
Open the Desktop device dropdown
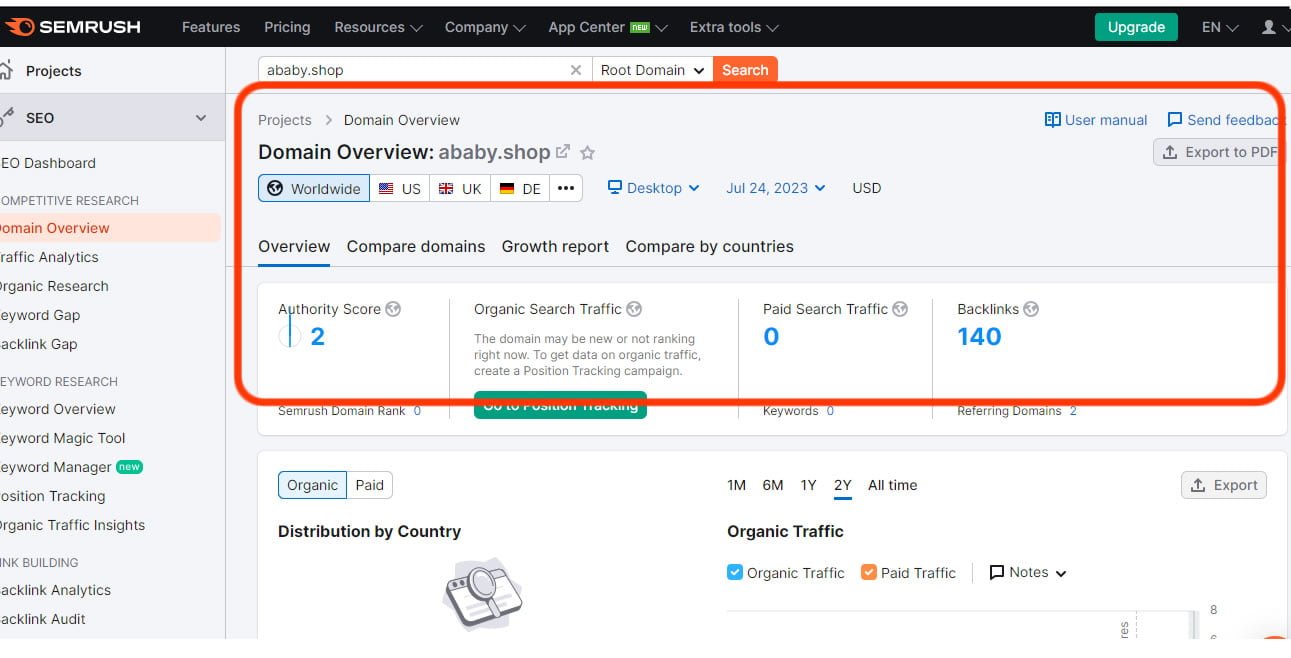coord(654,188)
